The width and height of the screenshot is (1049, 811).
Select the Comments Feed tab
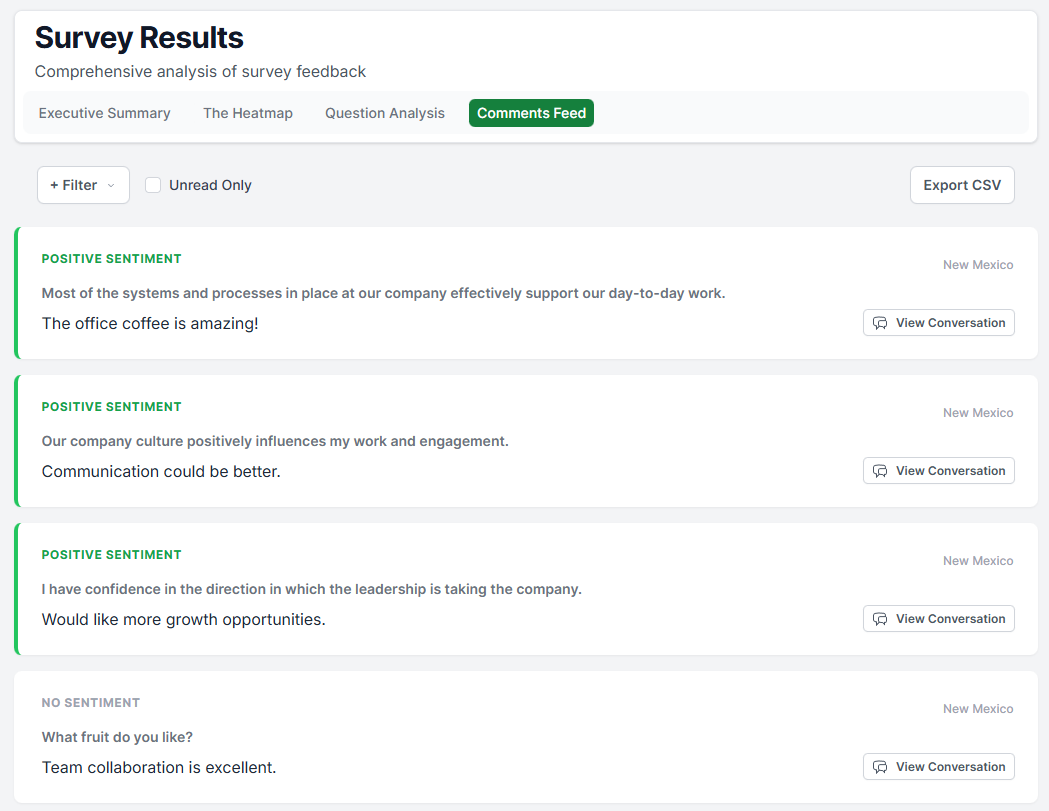point(531,113)
